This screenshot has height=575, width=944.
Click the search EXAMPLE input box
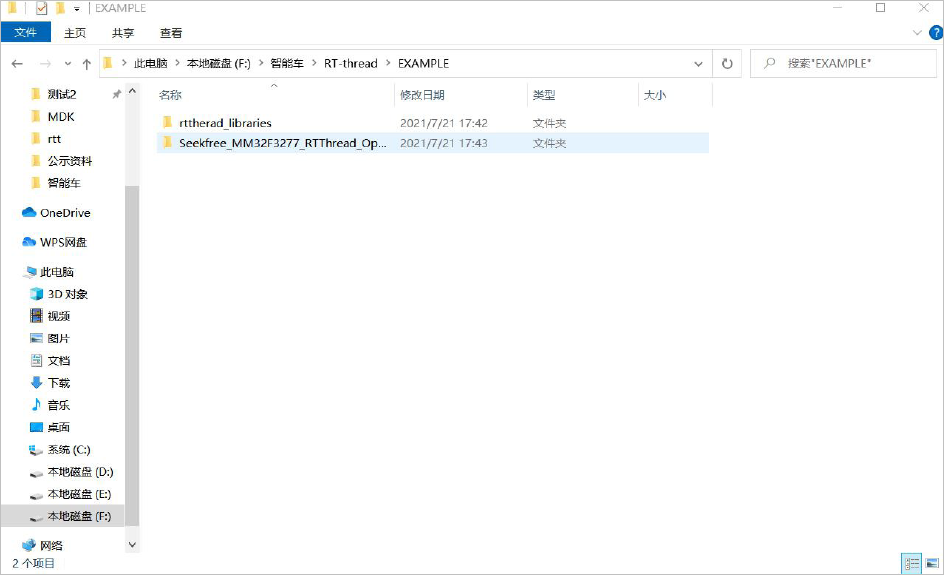(843, 63)
